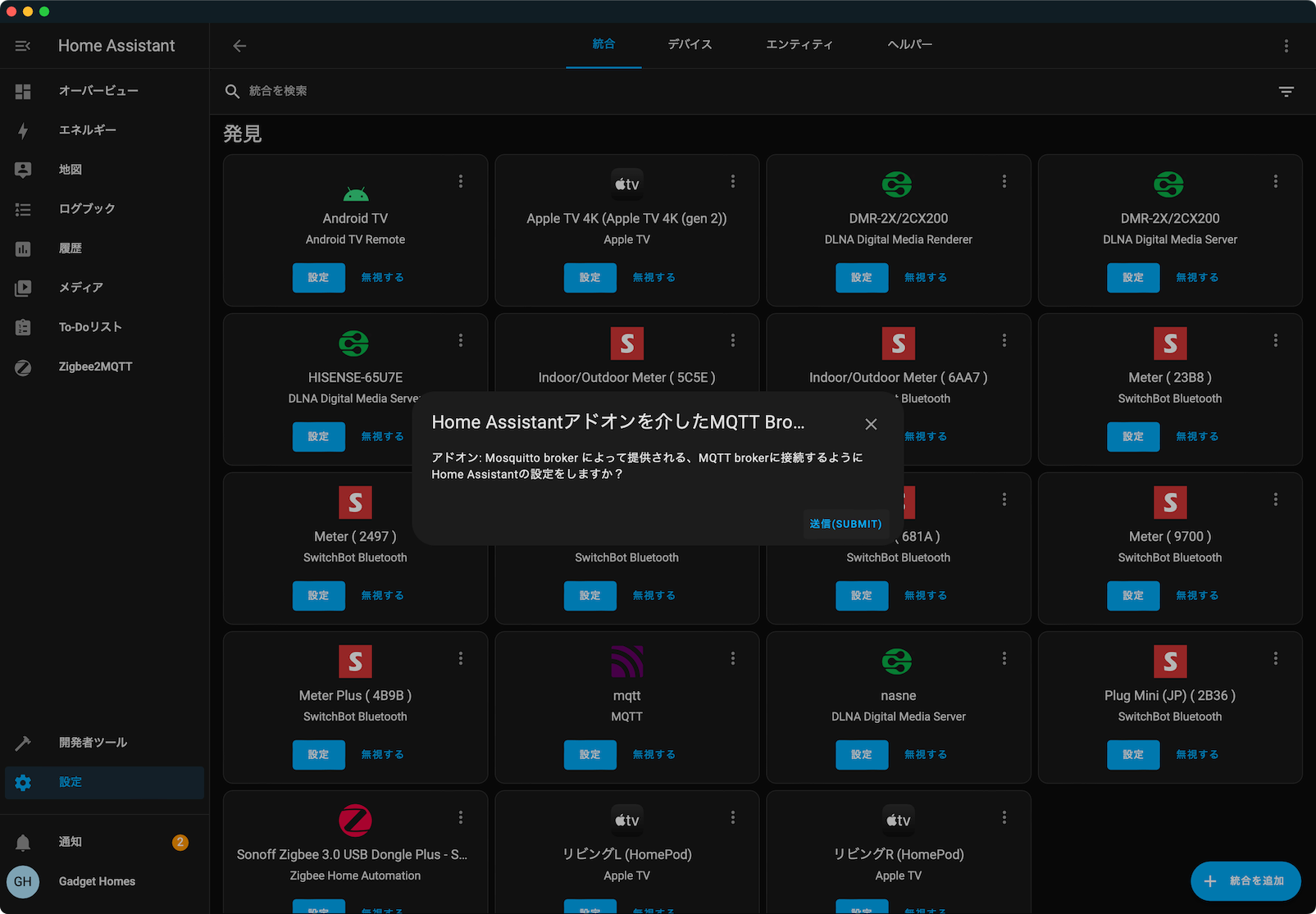Viewport: 1316px width, 914px height.
Task: Click the リビングR (HomePod) Apple TV logo
Action: [898, 821]
